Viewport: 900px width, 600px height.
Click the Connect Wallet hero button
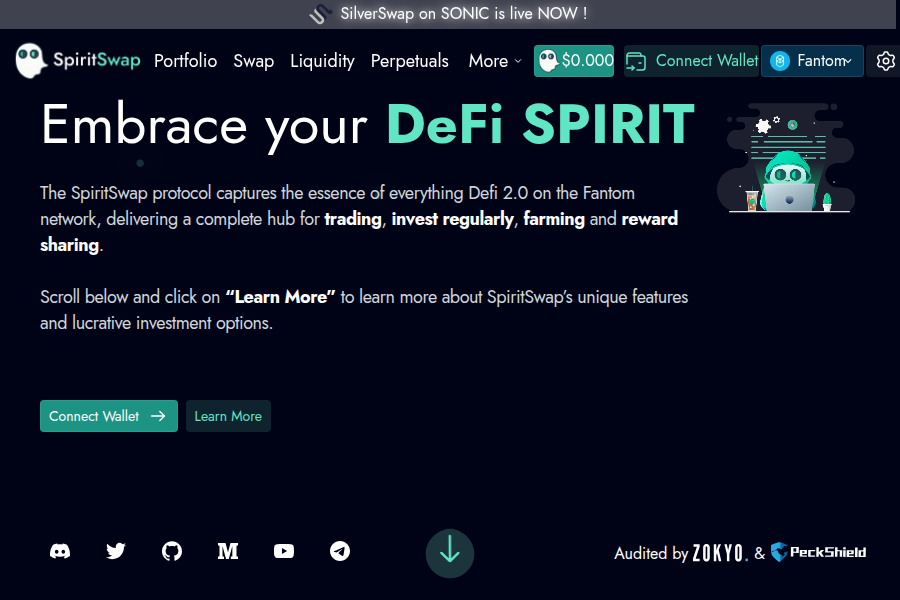click(108, 416)
